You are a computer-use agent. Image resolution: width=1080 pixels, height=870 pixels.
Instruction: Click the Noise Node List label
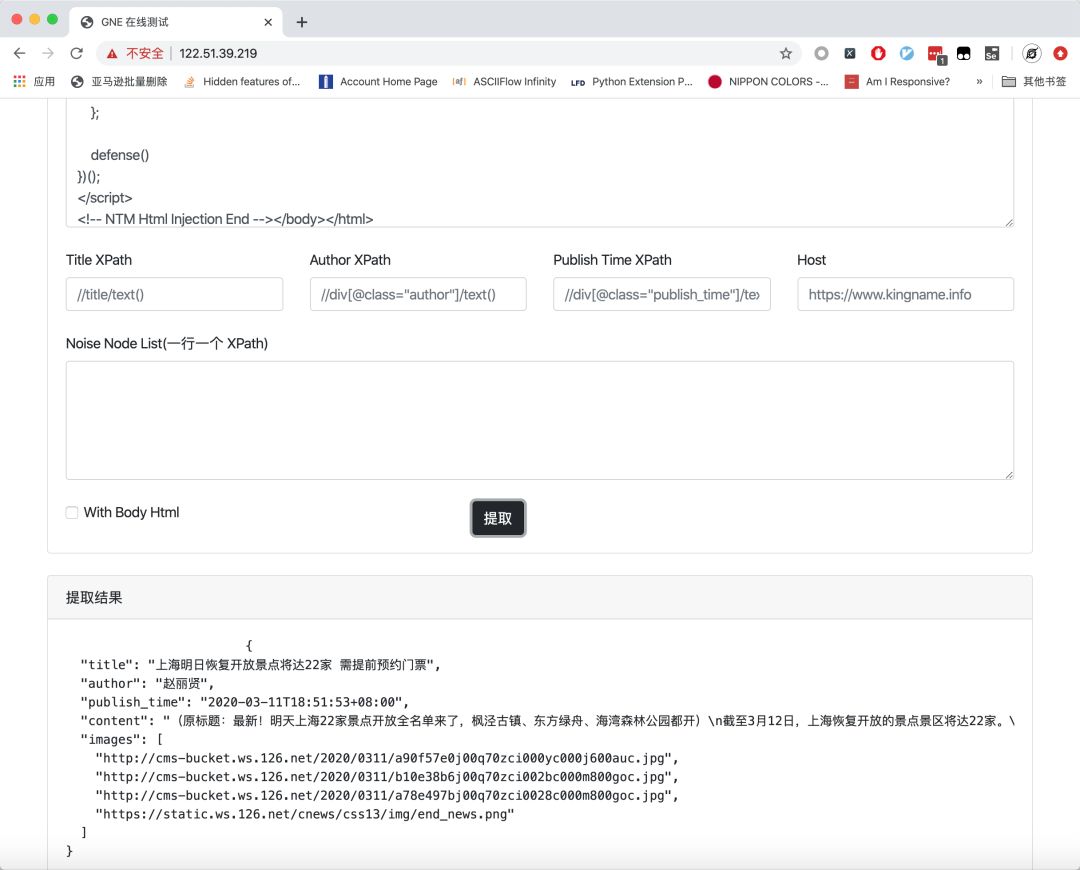pyautogui.click(x=167, y=343)
